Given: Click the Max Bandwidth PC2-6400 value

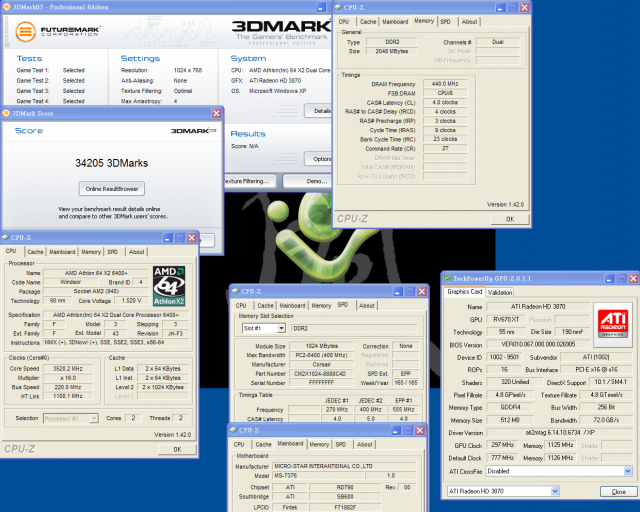Looking at the screenshot, I should click(320, 355).
